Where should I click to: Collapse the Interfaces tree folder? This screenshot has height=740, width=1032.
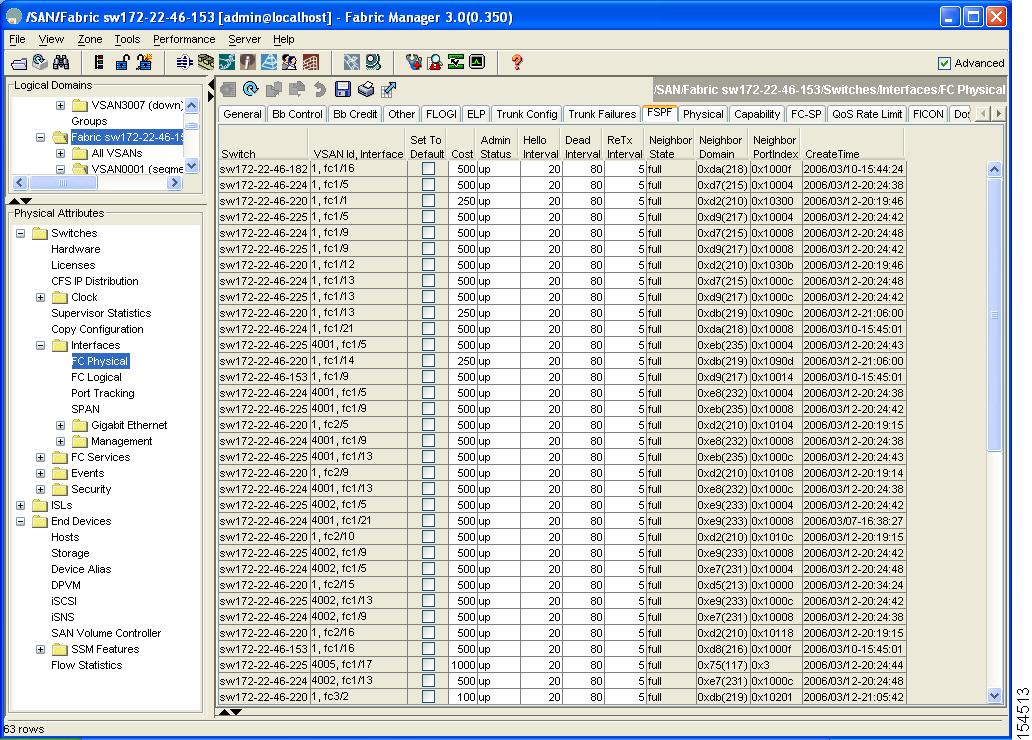[x=41, y=345]
